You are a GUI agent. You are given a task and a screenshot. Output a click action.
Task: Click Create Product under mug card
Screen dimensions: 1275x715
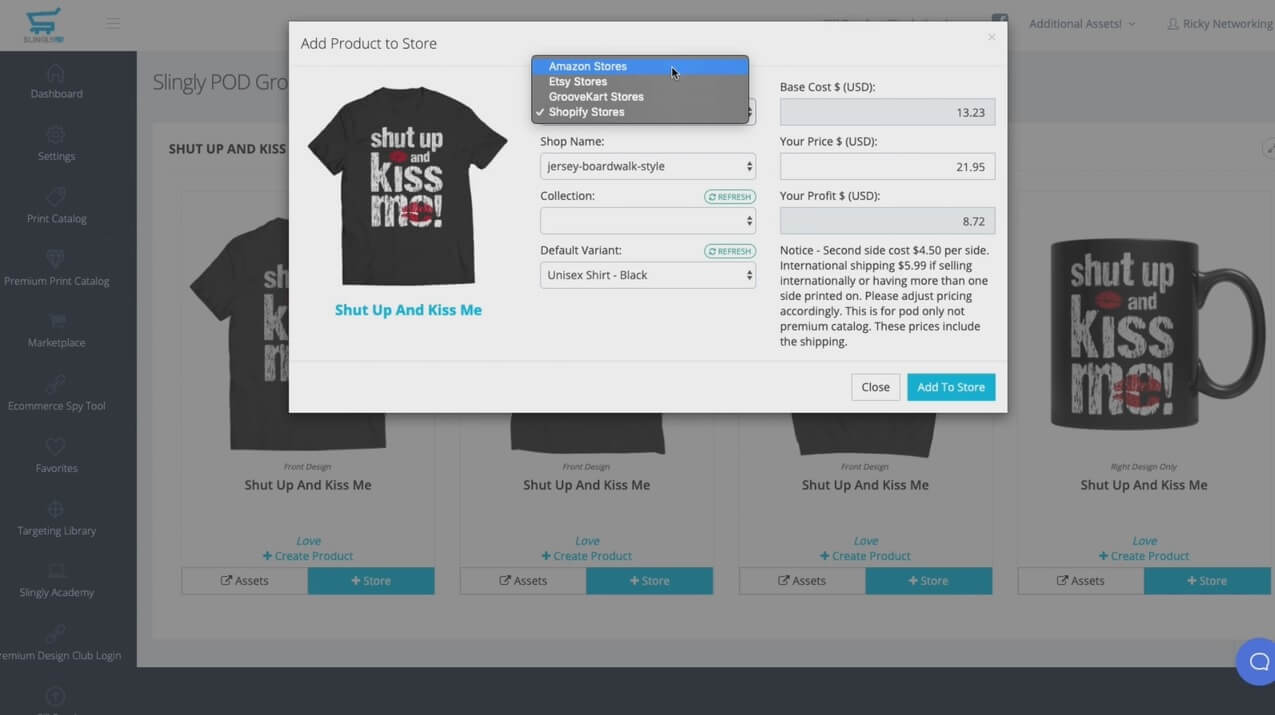[1144, 556]
